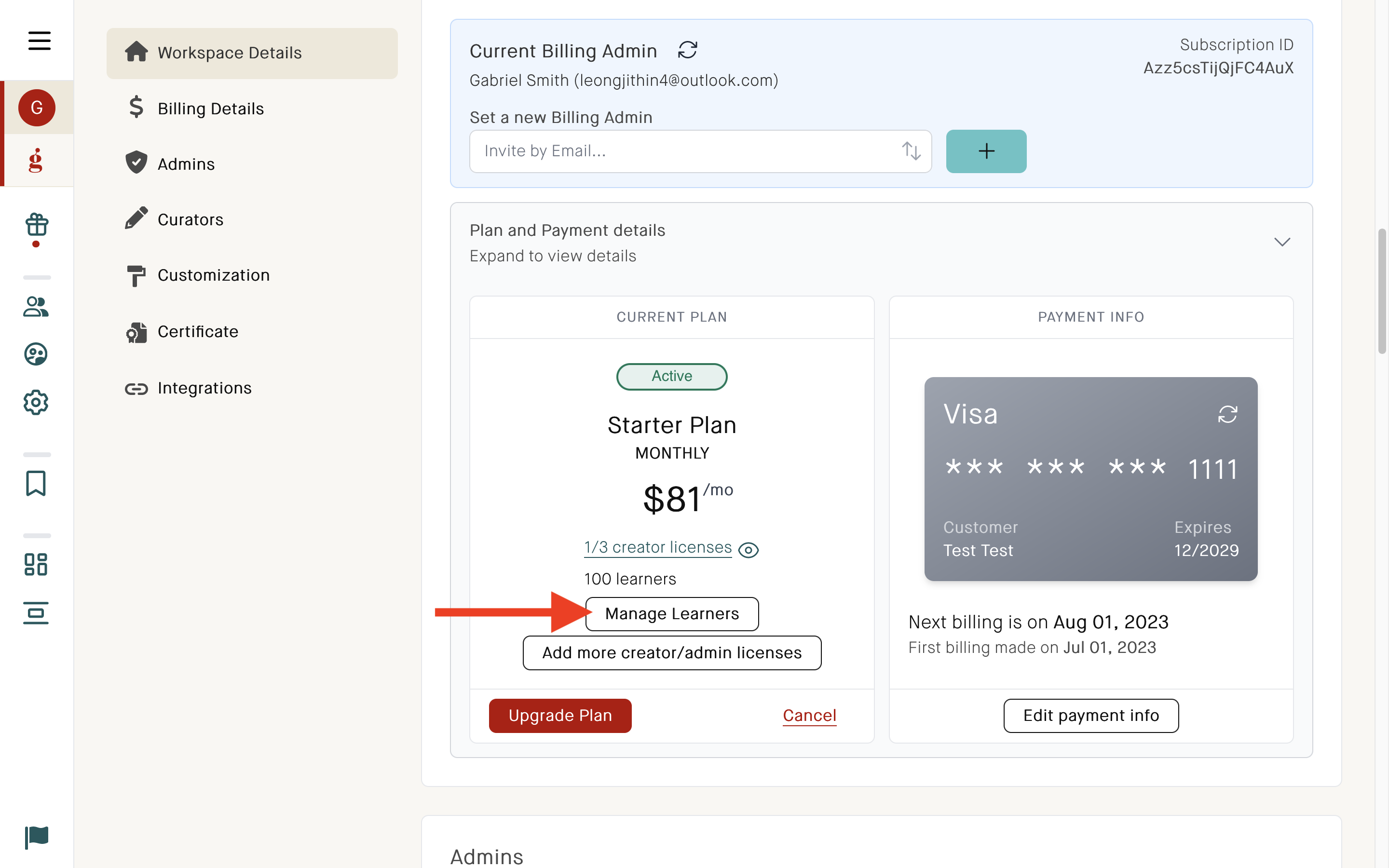Click the Admins section heading at bottom
1389x868 pixels.
click(486, 856)
